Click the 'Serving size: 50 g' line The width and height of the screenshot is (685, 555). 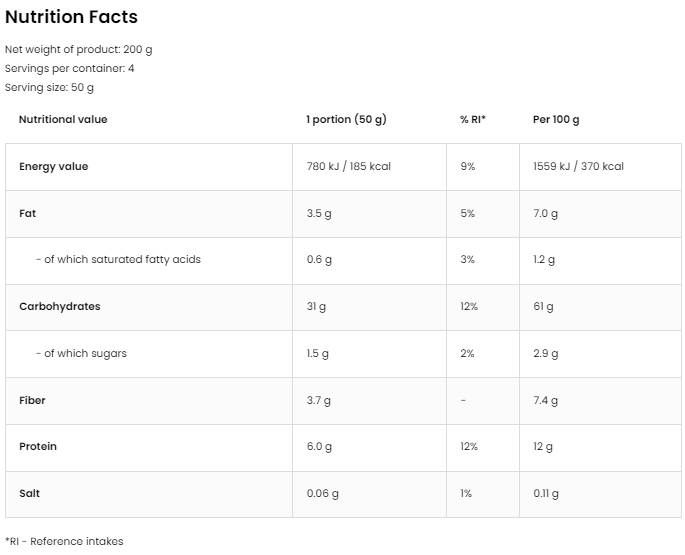(50, 87)
